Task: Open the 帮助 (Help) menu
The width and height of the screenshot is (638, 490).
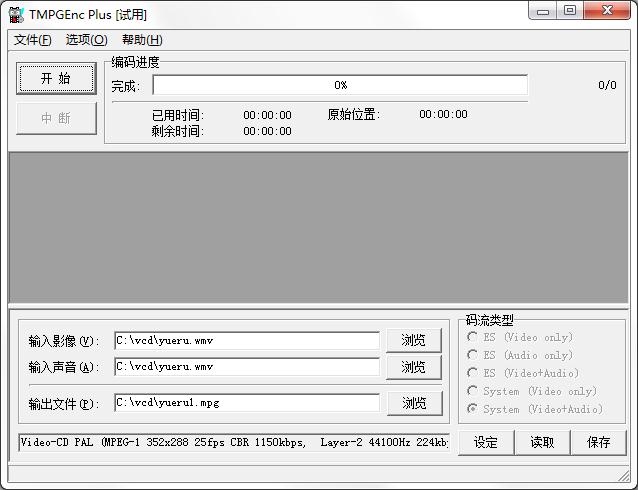Action: 142,40
